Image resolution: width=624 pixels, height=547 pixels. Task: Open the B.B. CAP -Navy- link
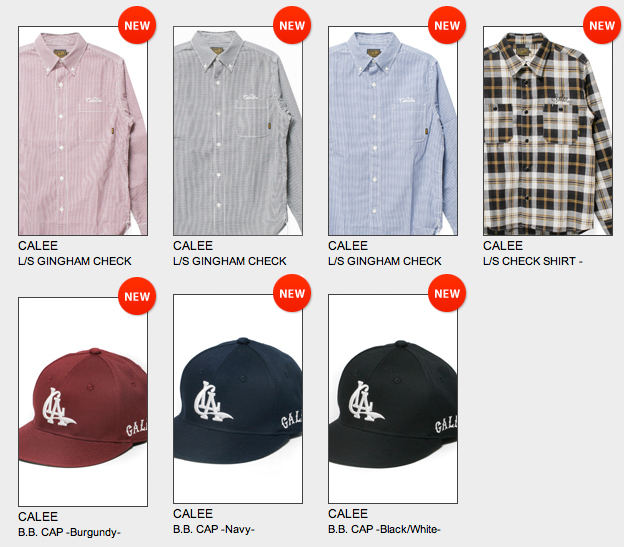tap(214, 529)
